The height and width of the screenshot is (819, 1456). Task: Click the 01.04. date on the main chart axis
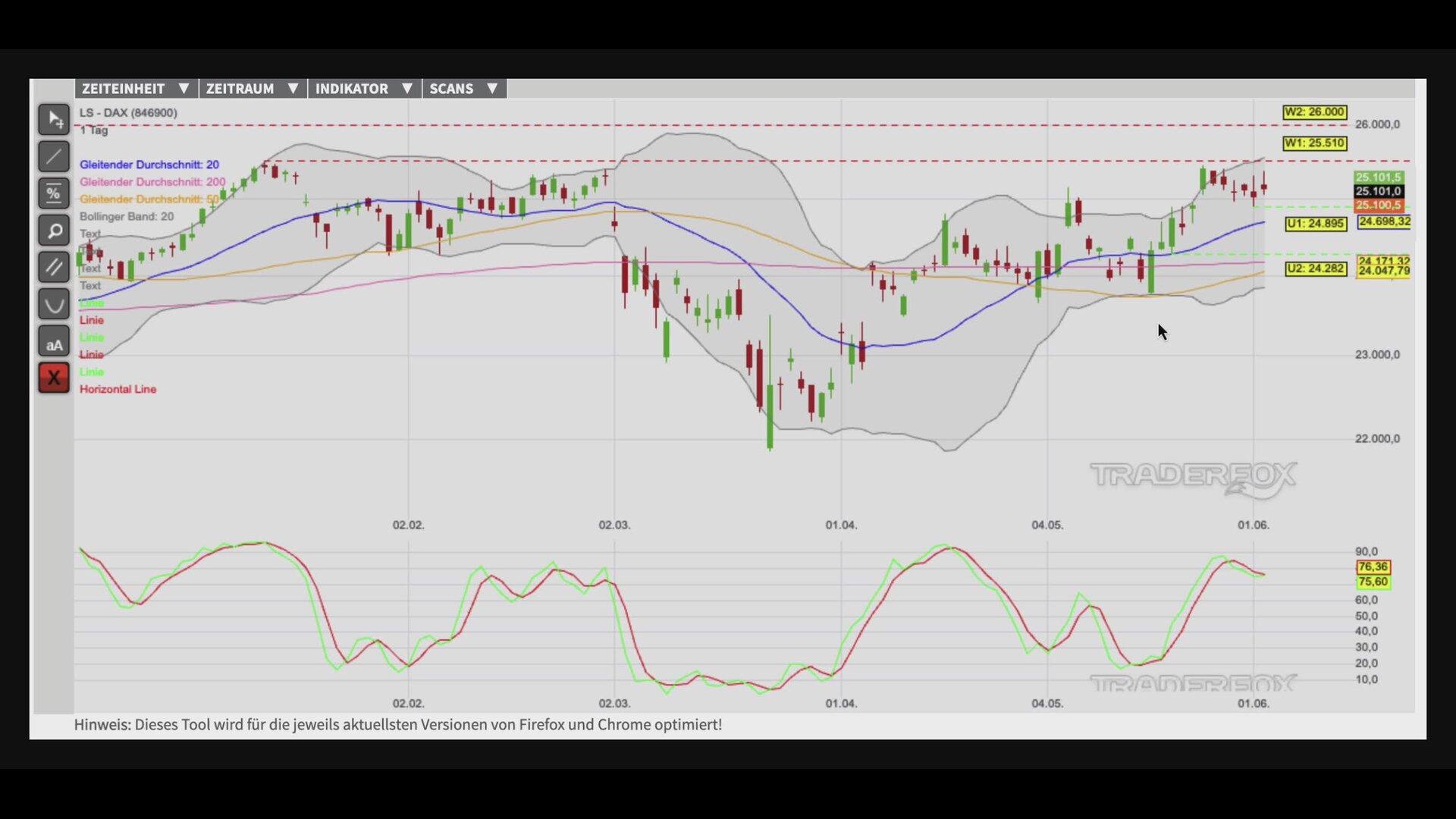tap(841, 525)
